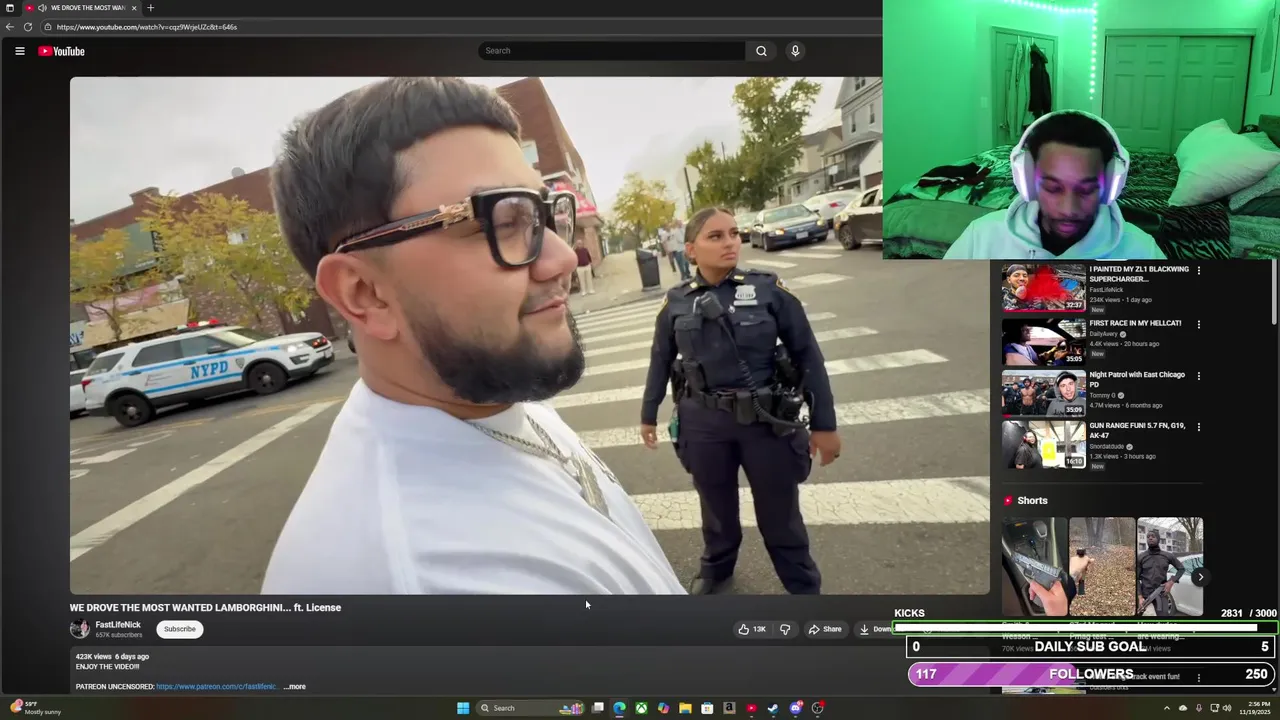Open the clock showing 2:56 PM
Screen dimensions: 1280x720
click(x=1253, y=708)
